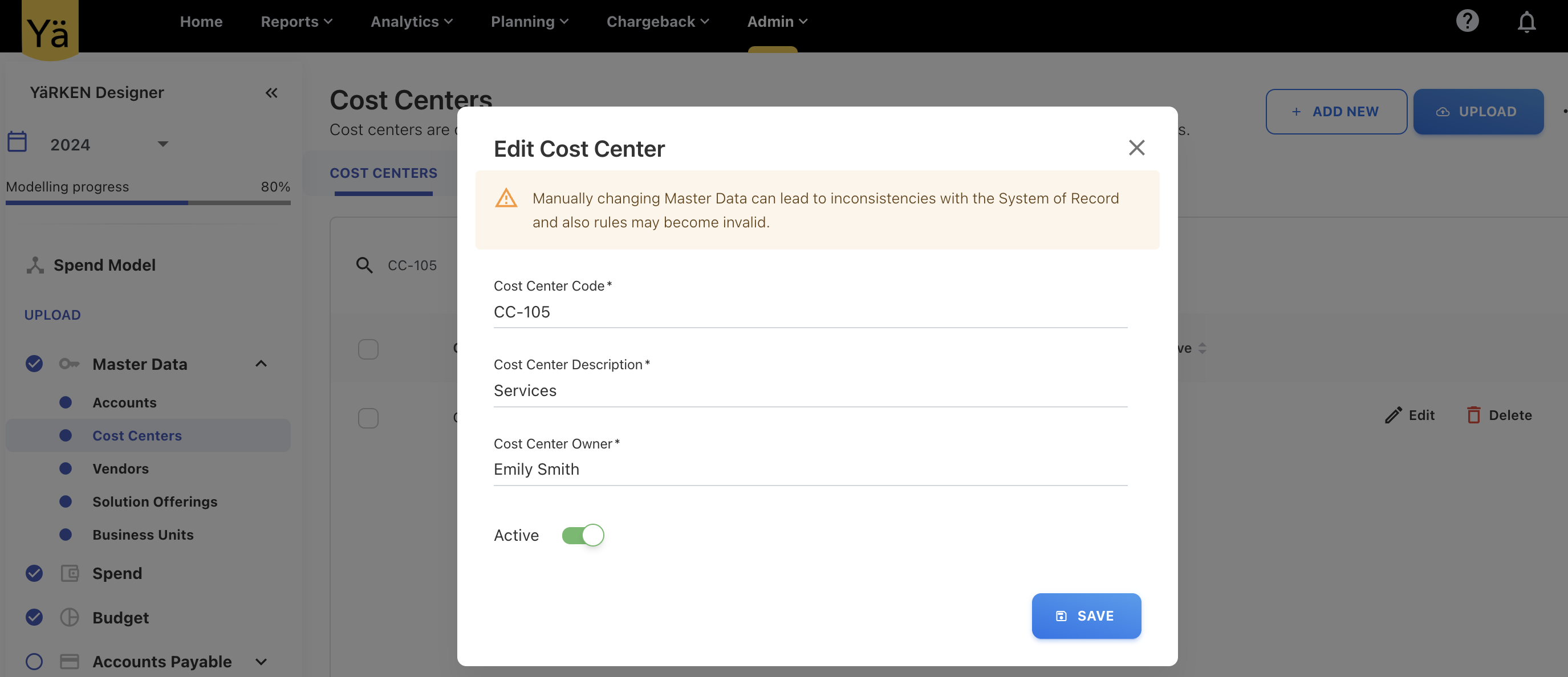Collapse the sidebar with double-chevron icon

point(271,92)
